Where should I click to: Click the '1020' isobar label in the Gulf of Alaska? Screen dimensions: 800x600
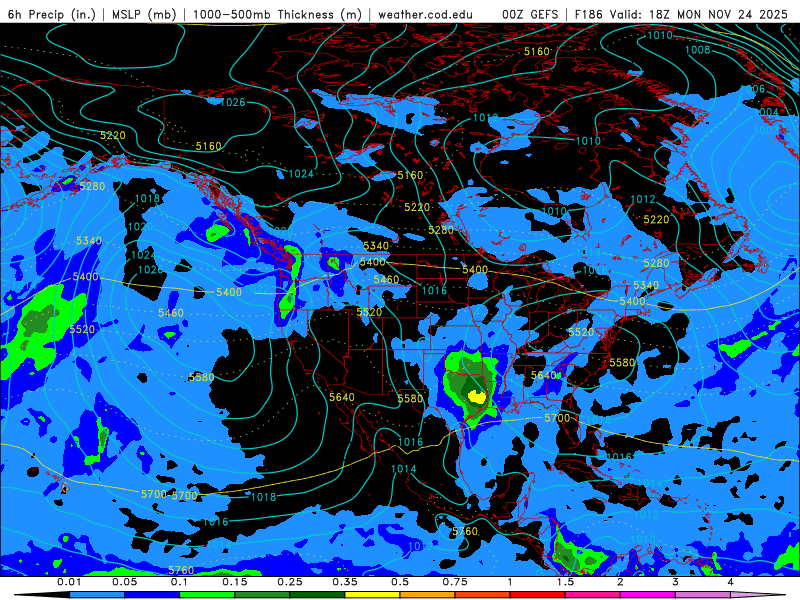[140, 227]
